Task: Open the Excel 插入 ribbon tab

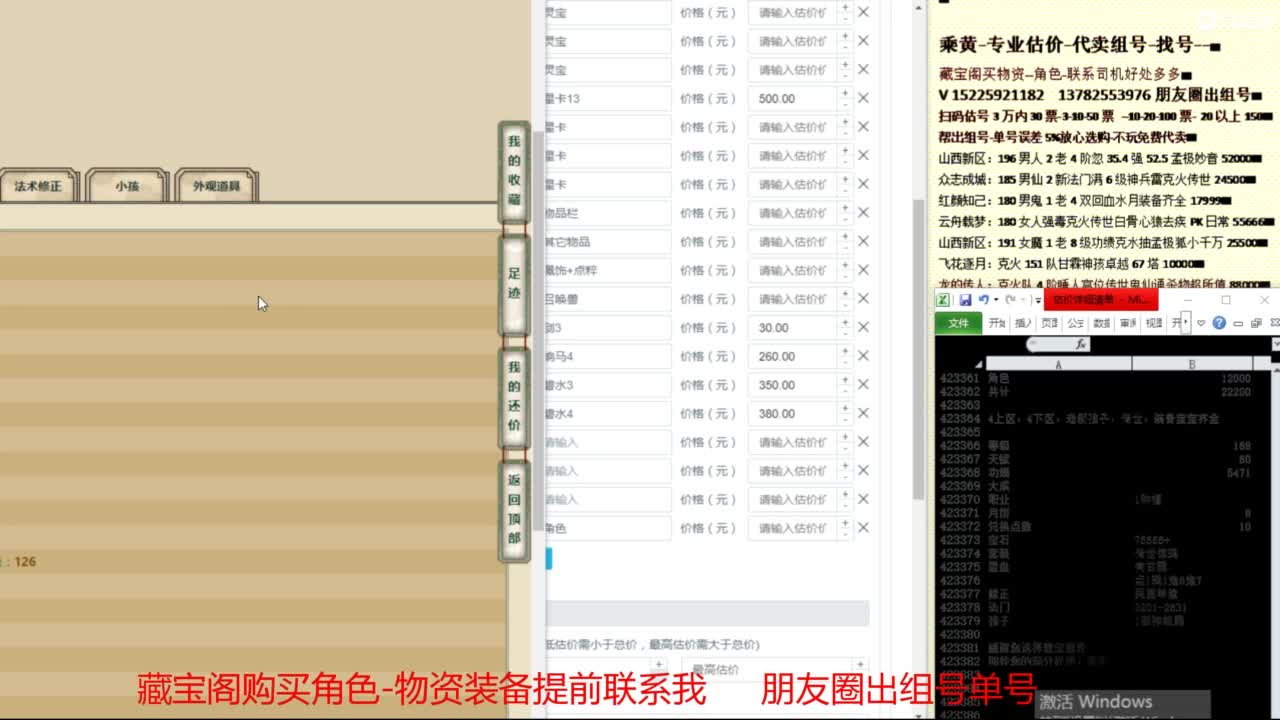Action: [1023, 323]
